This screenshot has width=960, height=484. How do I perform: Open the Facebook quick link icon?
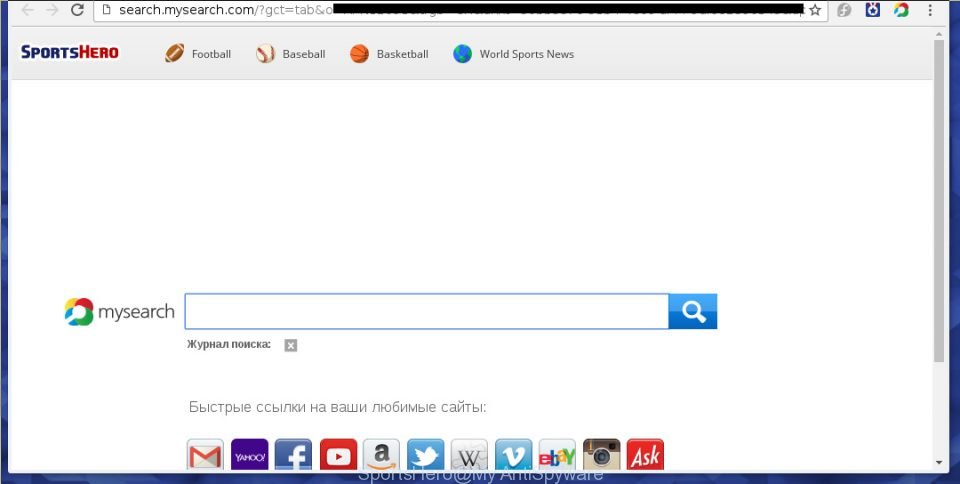coord(293,454)
